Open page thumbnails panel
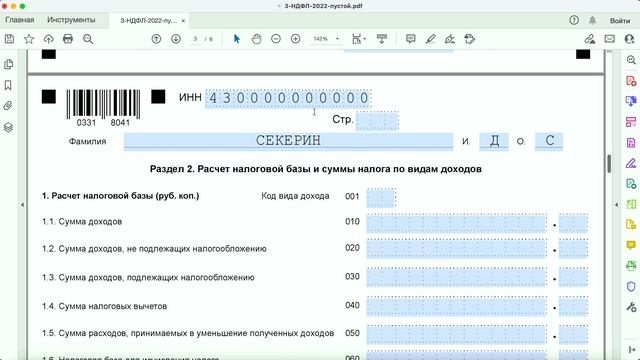Screen dimensions: 640x360 click(8, 64)
